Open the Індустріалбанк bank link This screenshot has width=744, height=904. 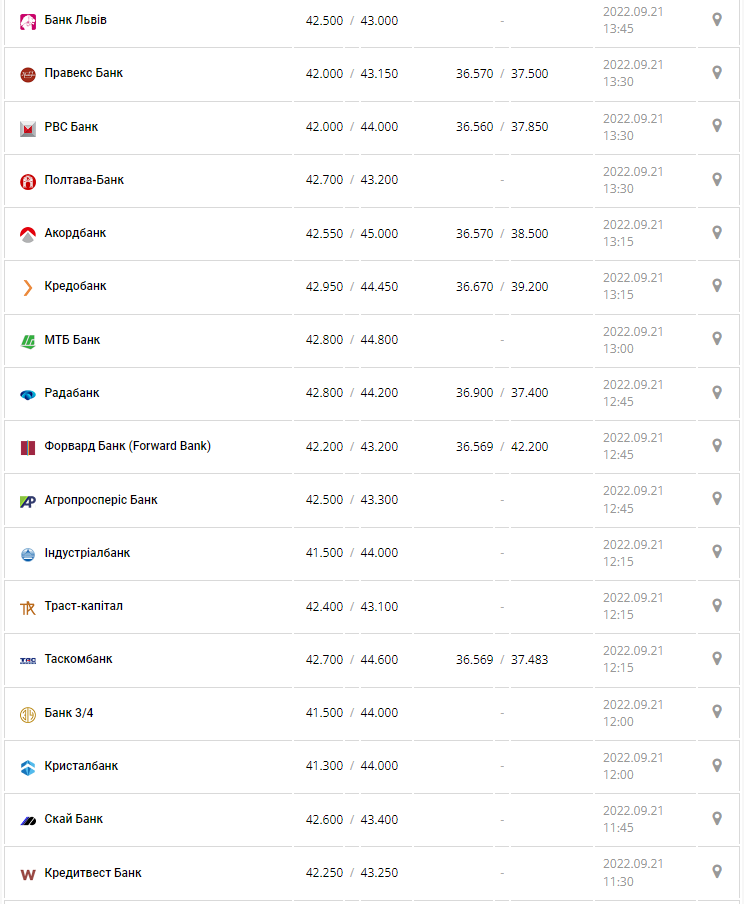click(87, 553)
